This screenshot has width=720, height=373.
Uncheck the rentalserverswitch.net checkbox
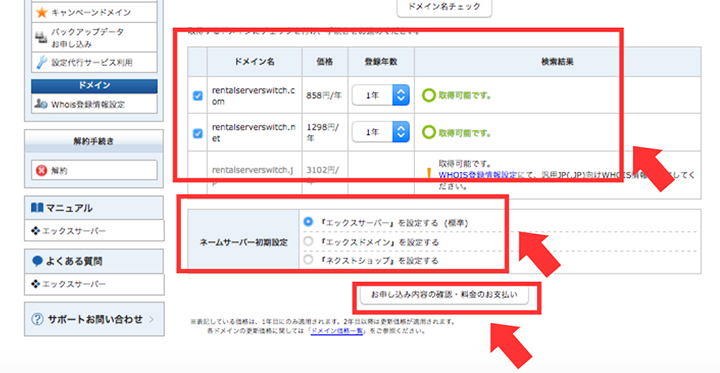click(x=197, y=133)
